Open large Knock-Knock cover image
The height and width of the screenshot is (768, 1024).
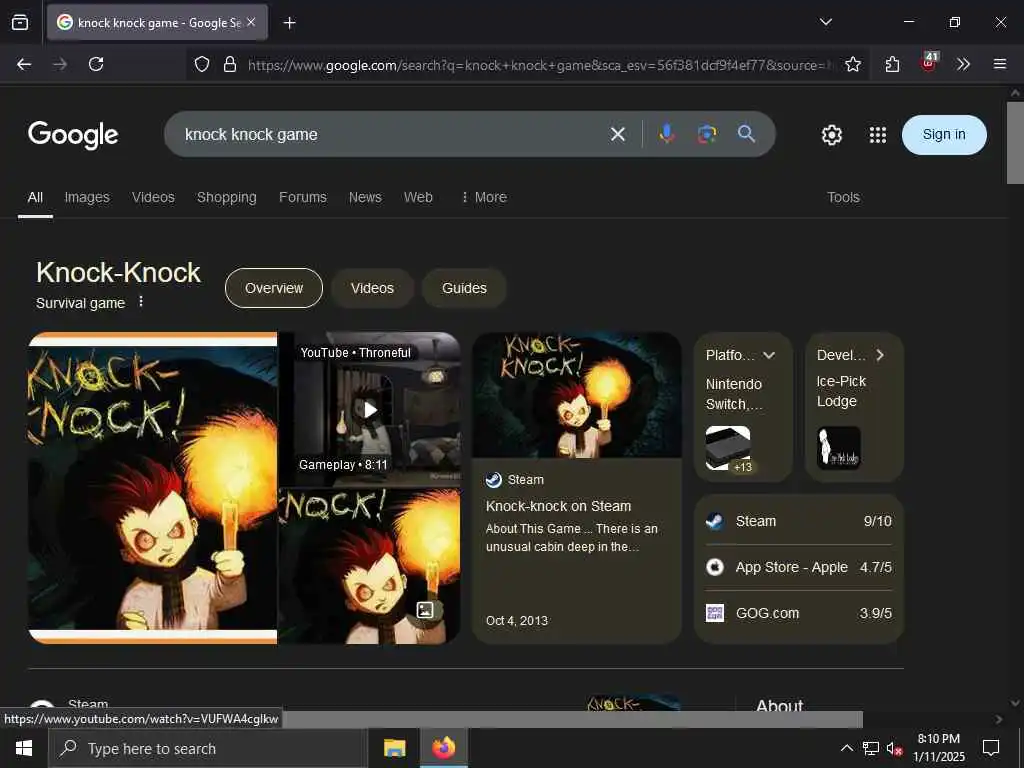(153, 488)
